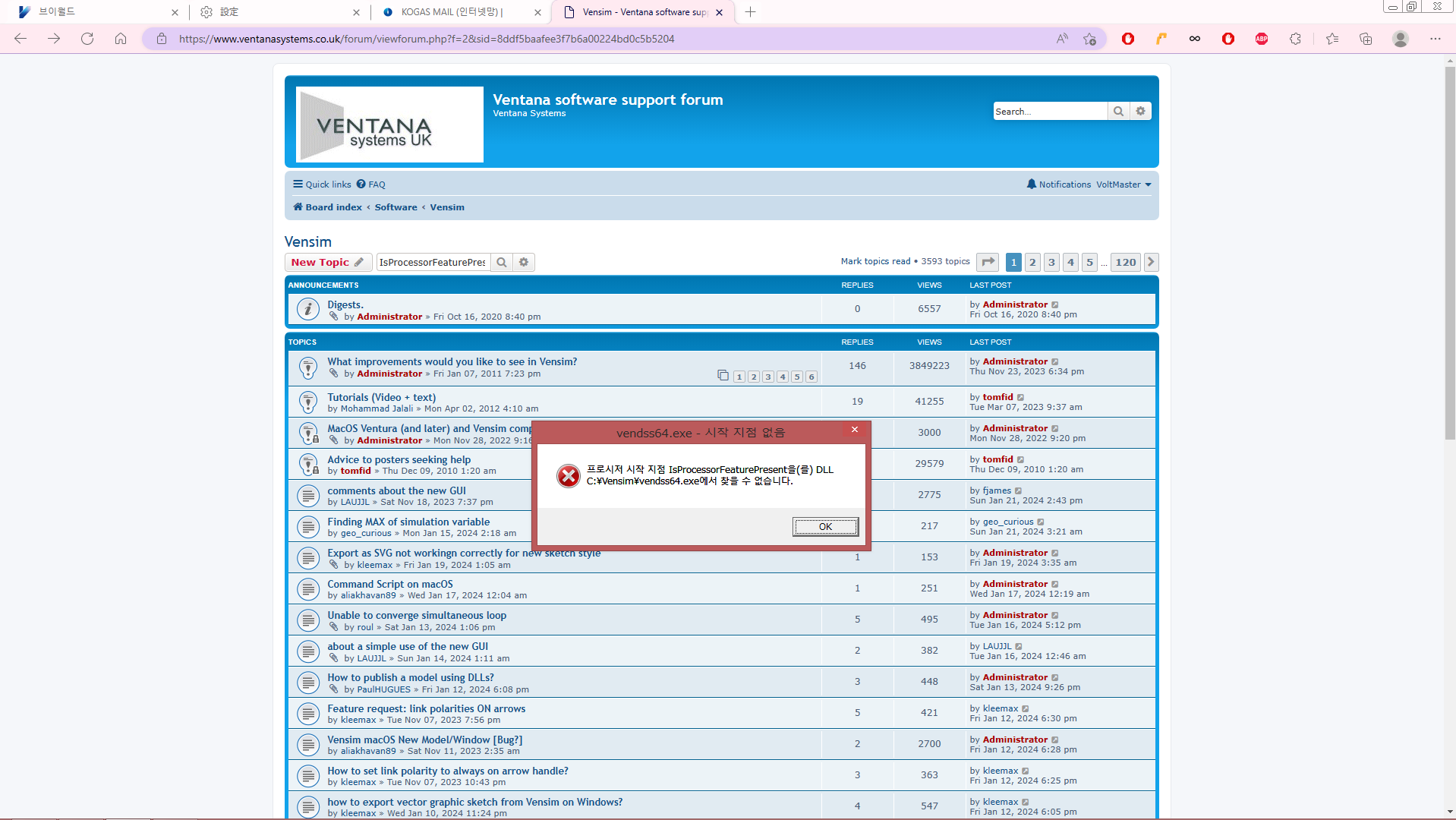The height and width of the screenshot is (820, 1456).
Task: Click topic icon of Digests announcement
Action: (x=307, y=309)
